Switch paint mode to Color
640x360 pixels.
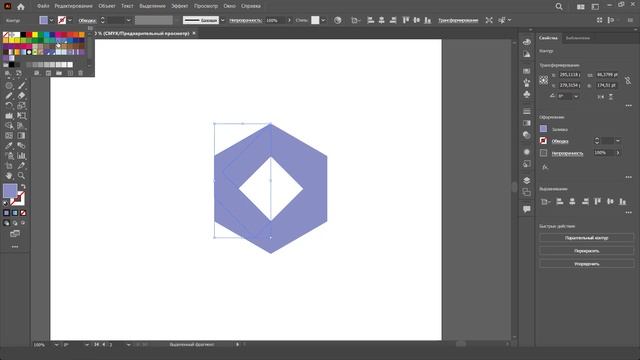click(6, 213)
